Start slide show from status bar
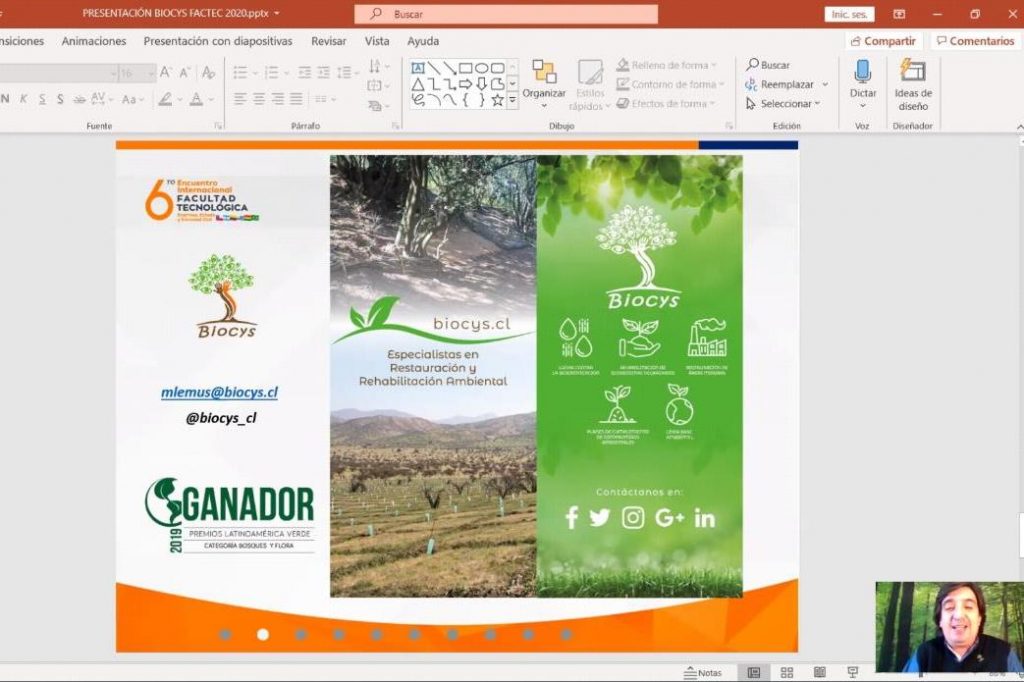This screenshot has width=1024, height=682. click(x=852, y=672)
